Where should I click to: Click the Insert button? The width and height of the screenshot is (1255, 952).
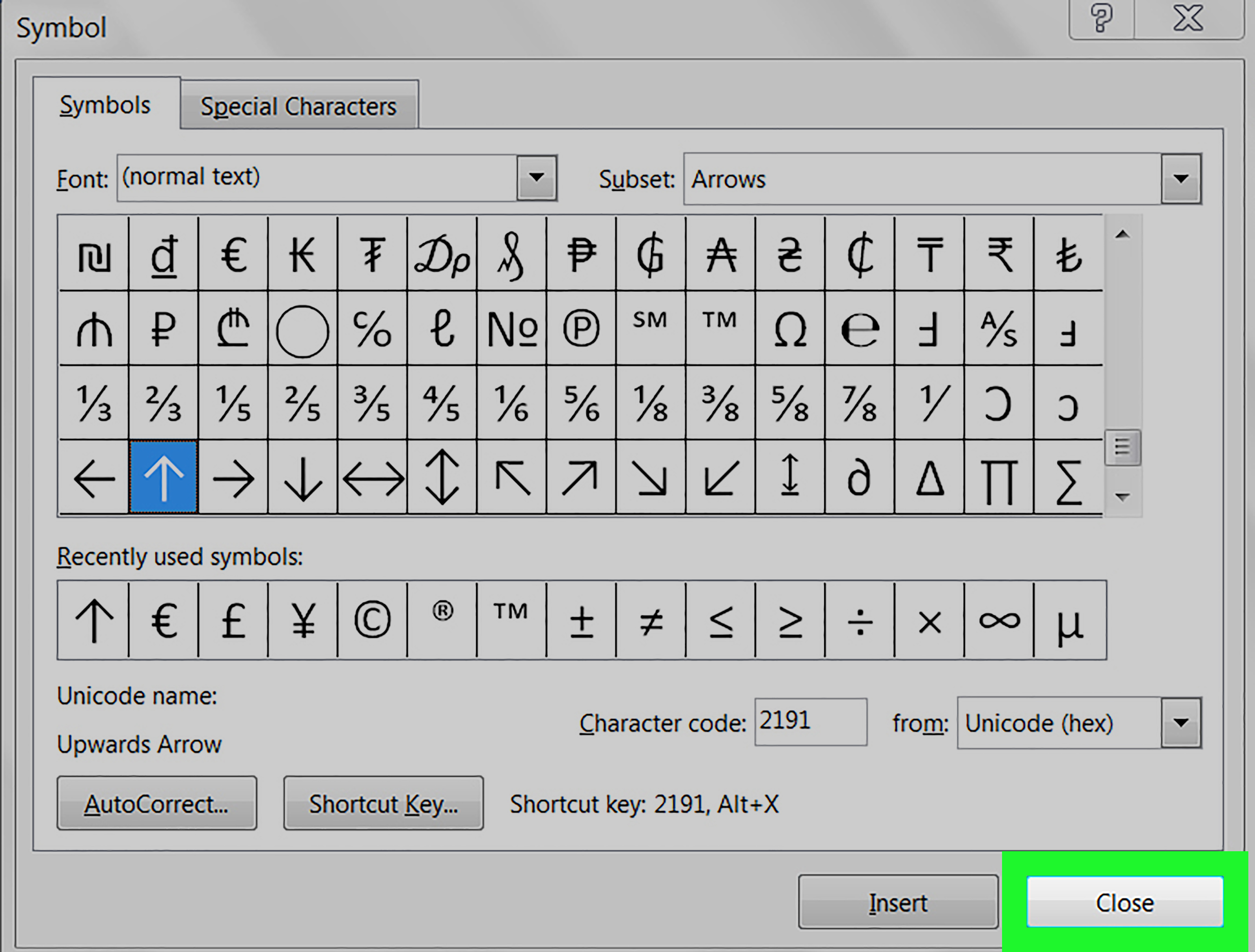tap(898, 902)
